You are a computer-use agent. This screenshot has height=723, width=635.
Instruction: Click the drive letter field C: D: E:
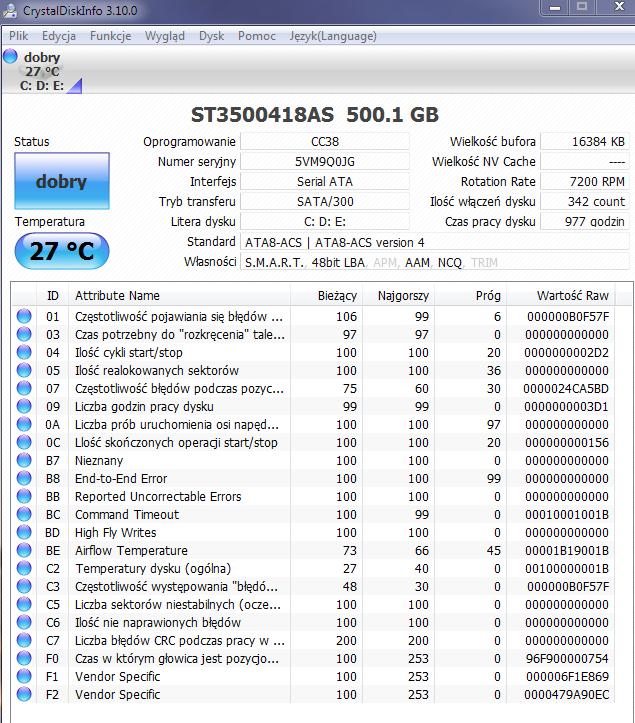click(325, 222)
